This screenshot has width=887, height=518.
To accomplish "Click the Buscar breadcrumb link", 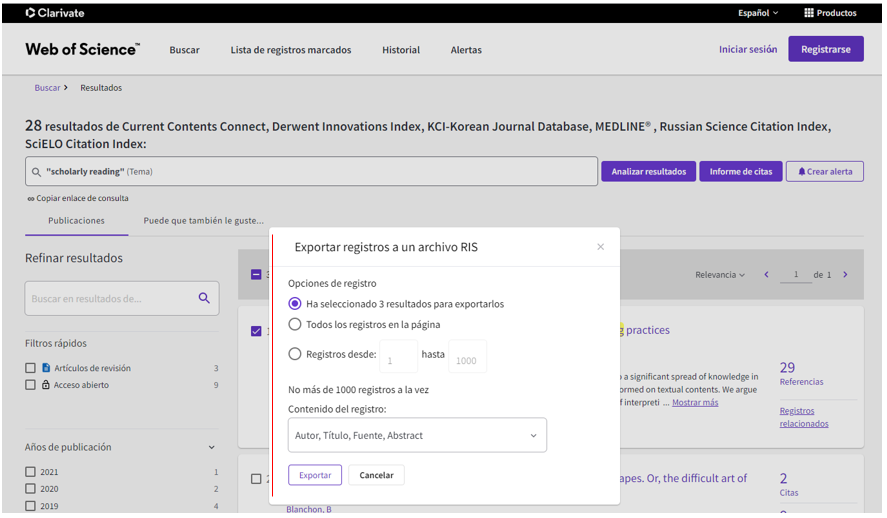I will 48,88.
